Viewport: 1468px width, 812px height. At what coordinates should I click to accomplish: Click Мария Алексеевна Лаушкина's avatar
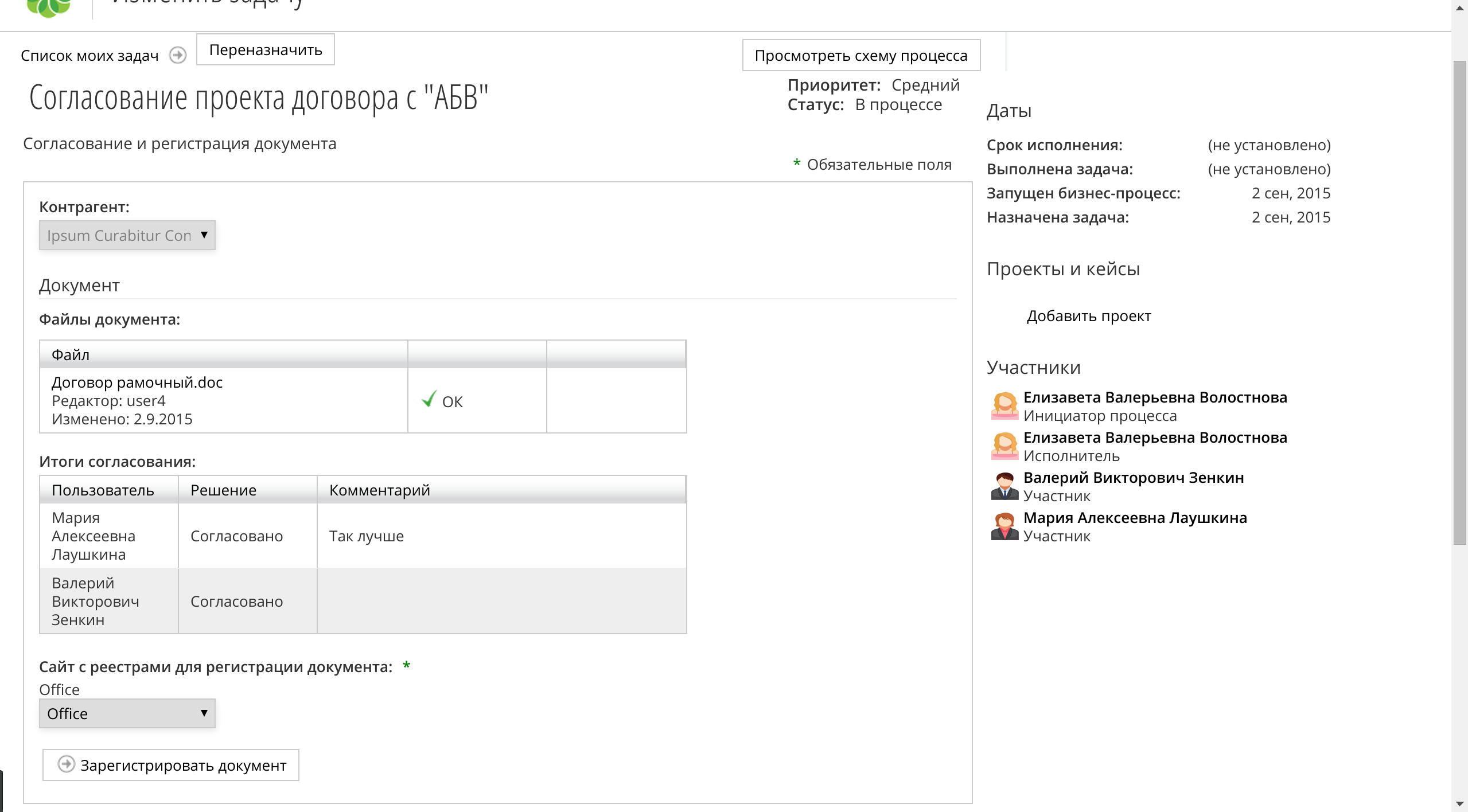click(1004, 526)
